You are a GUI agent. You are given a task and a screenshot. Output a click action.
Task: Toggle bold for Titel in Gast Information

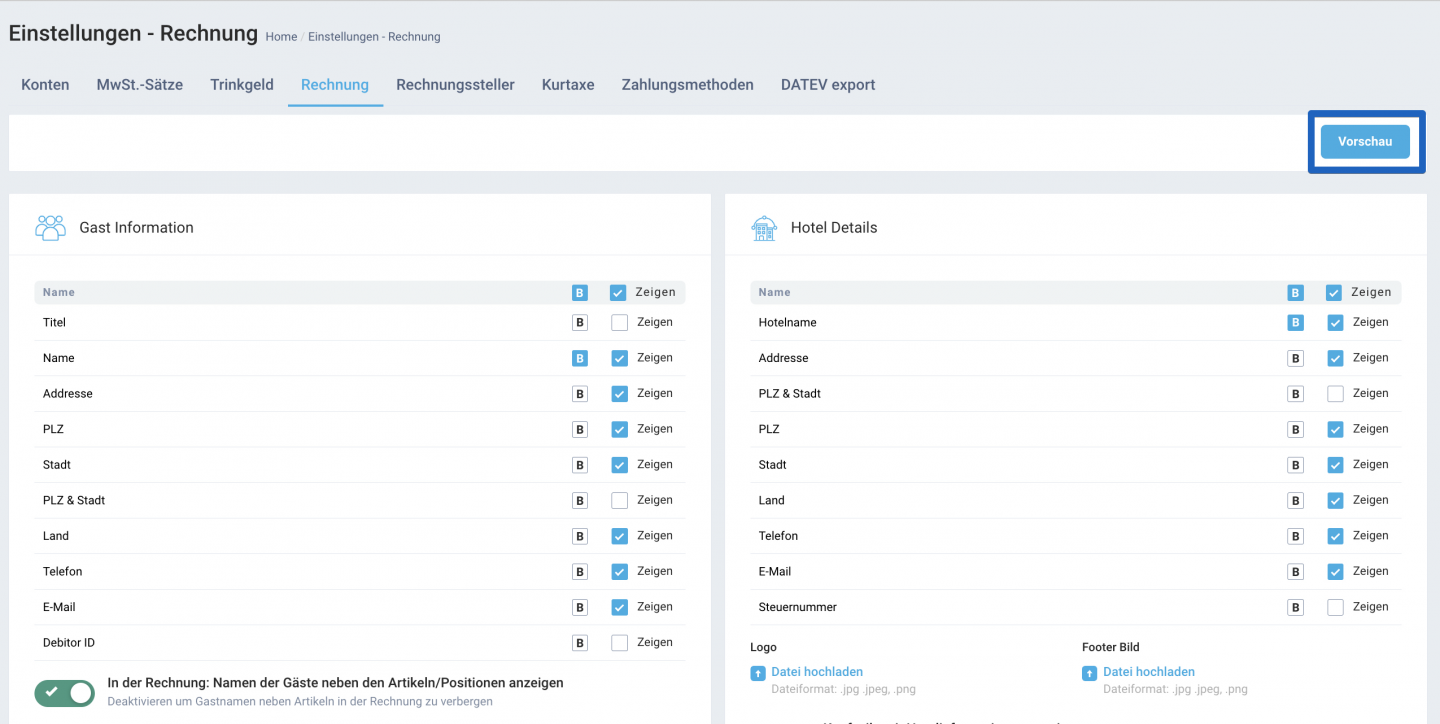tap(580, 323)
